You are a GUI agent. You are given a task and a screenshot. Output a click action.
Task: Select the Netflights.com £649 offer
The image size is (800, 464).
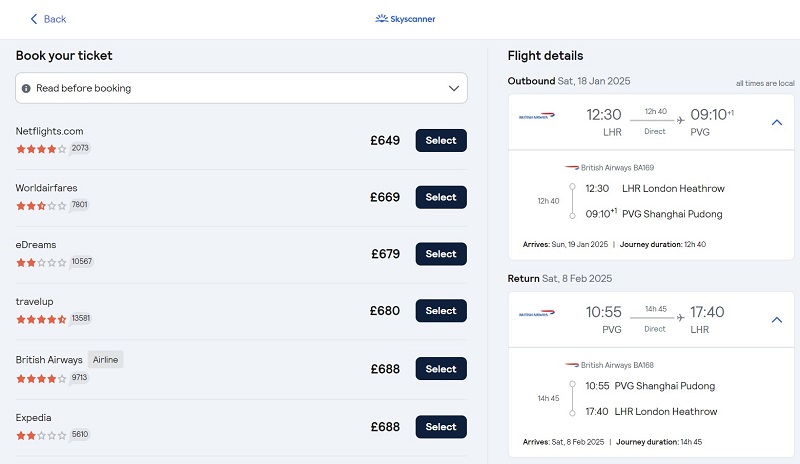(x=441, y=140)
